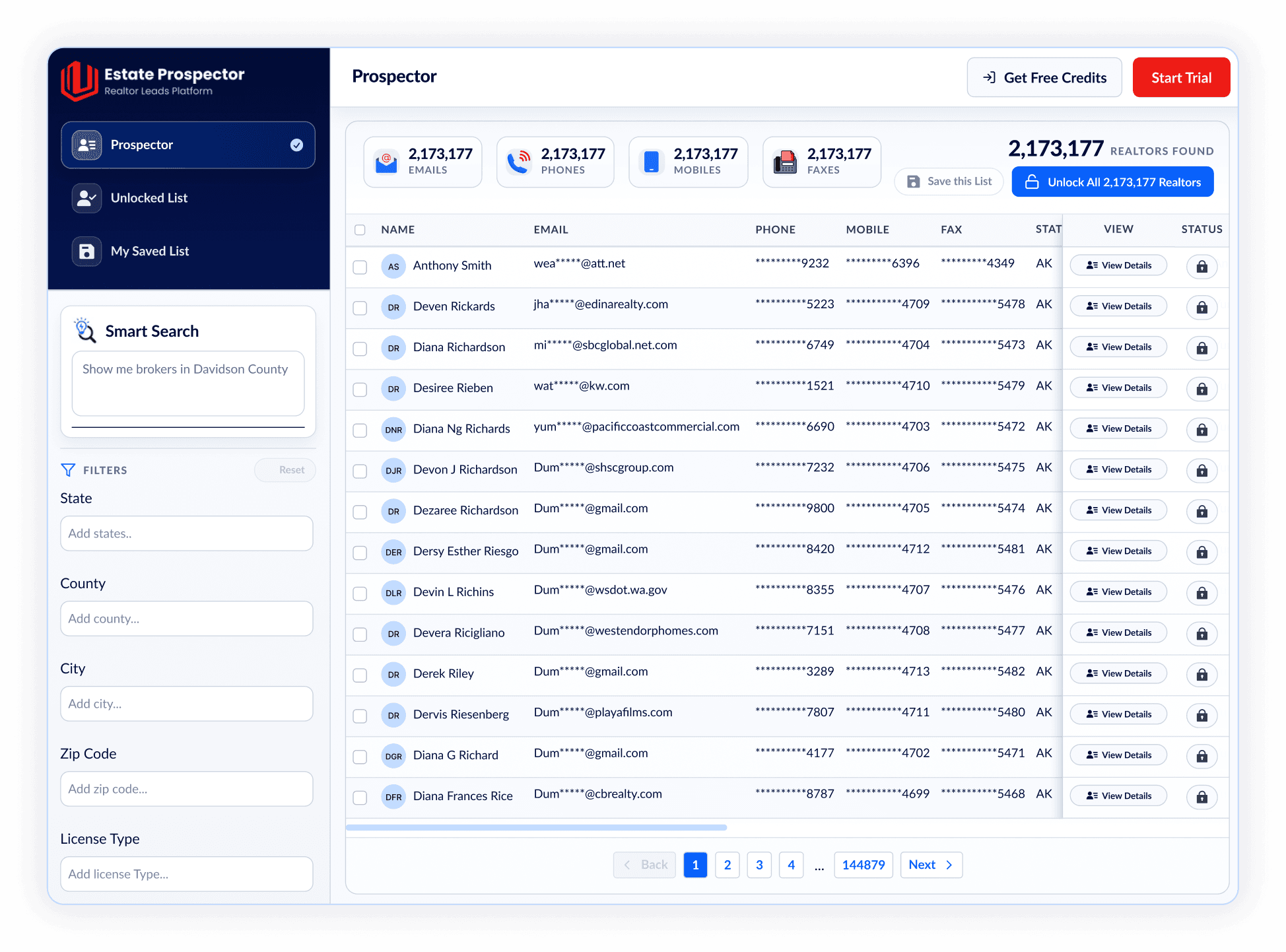
Task: Open the Filters funnel icon
Action: point(68,469)
